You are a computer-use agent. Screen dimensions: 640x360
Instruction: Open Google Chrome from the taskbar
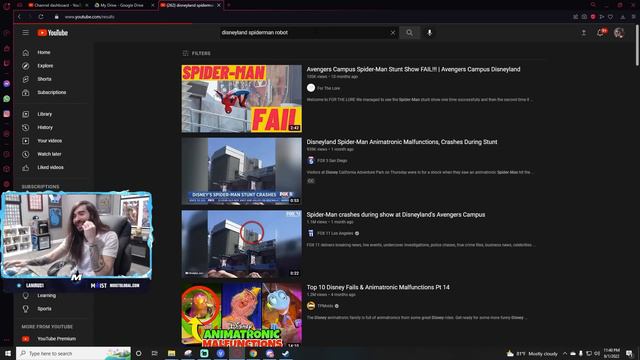pyautogui.click(x=253, y=353)
